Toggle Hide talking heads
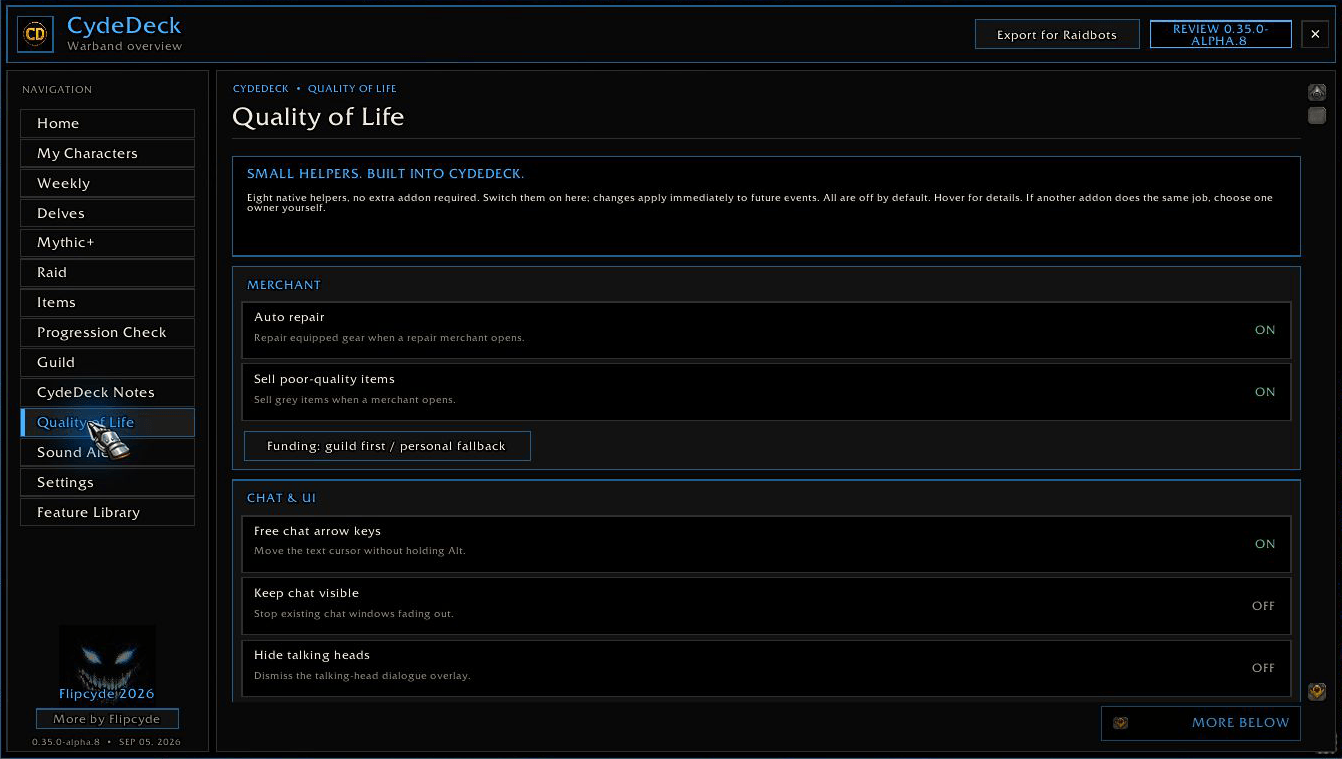Screen dimensions: 1342x759 (x=766, y=668)
